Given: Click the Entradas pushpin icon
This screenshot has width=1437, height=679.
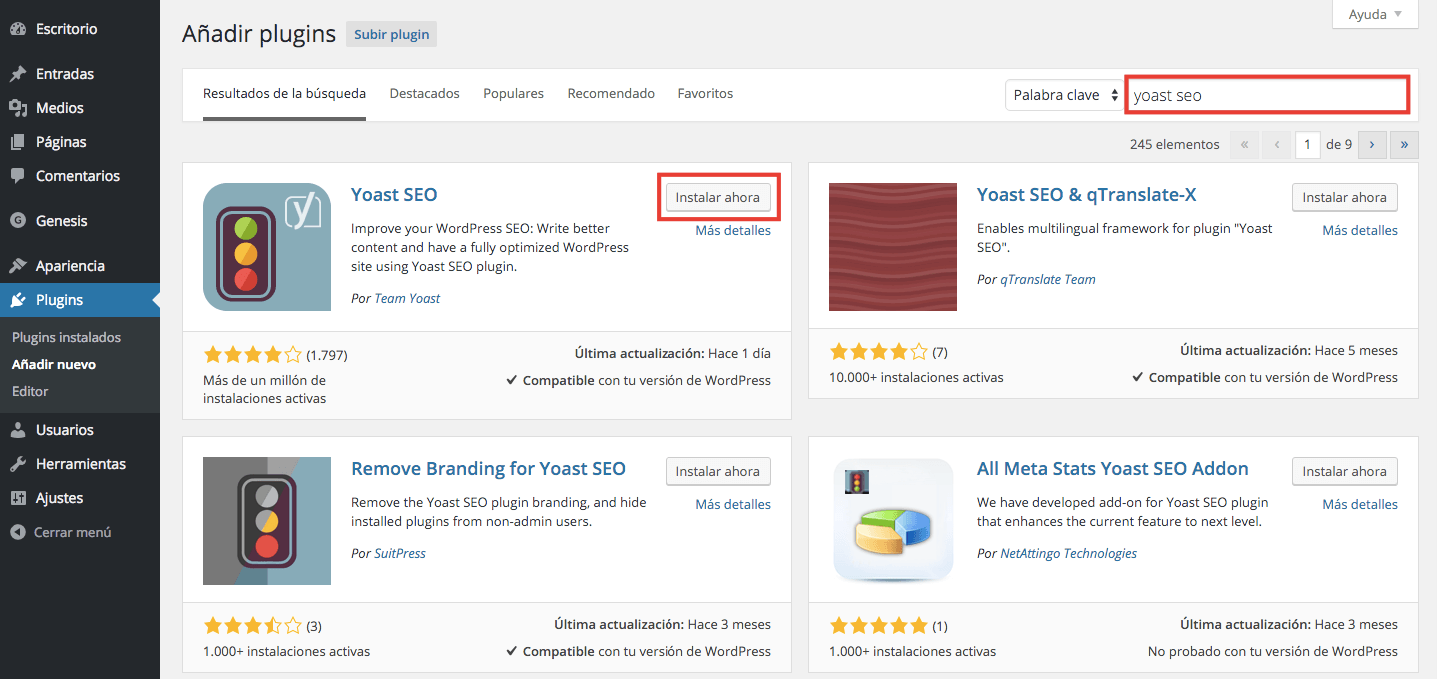Looking at the screenshot, I should (17, 74).
